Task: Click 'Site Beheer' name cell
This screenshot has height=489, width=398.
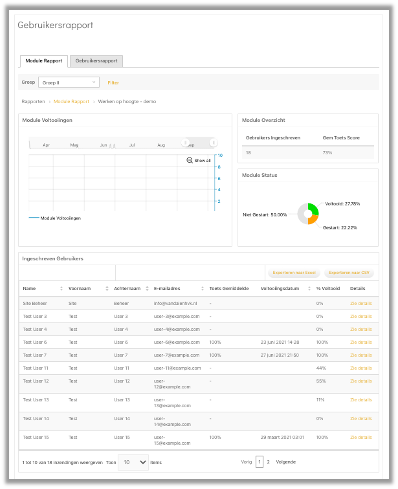Action: pos(35,303)
